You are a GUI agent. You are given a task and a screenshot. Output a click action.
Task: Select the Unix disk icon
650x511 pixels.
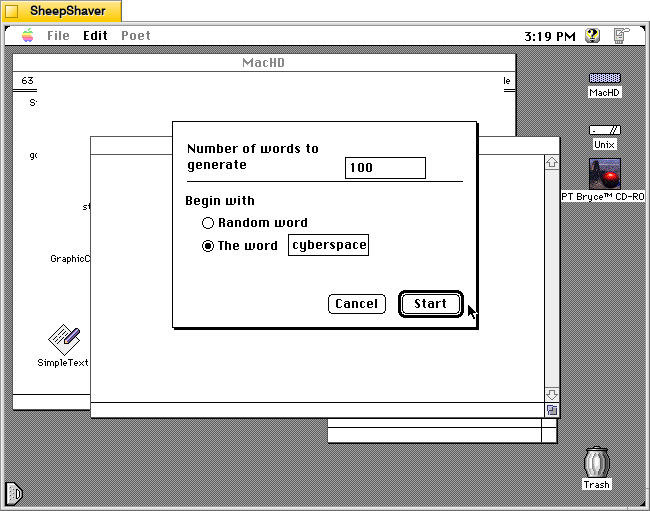pyautogui.click(x=605, y=130)
